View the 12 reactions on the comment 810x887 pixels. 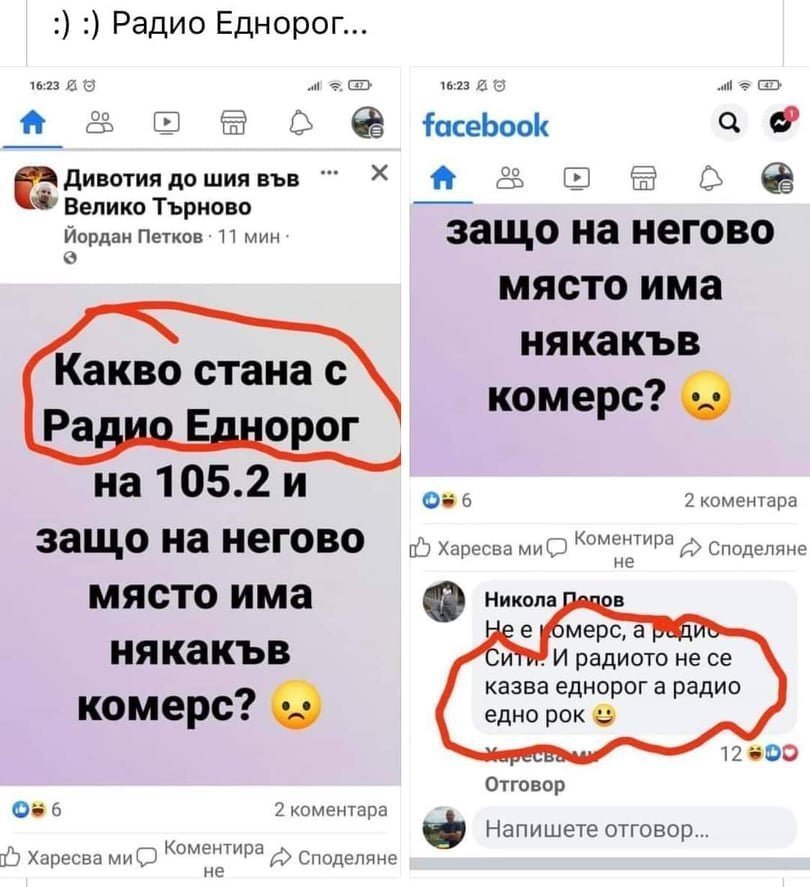[759, 753]
